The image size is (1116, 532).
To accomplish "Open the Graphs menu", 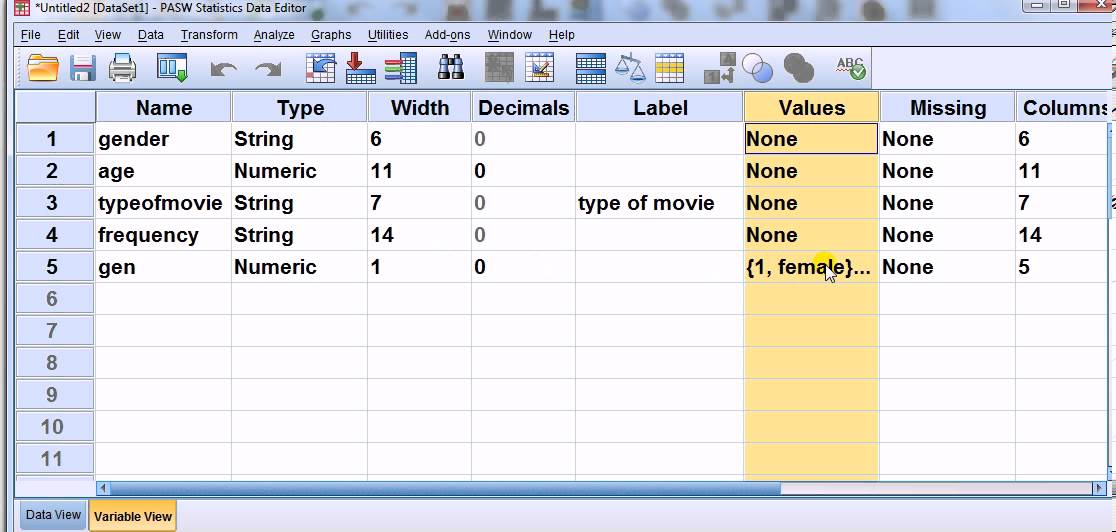I will [331, 35].
